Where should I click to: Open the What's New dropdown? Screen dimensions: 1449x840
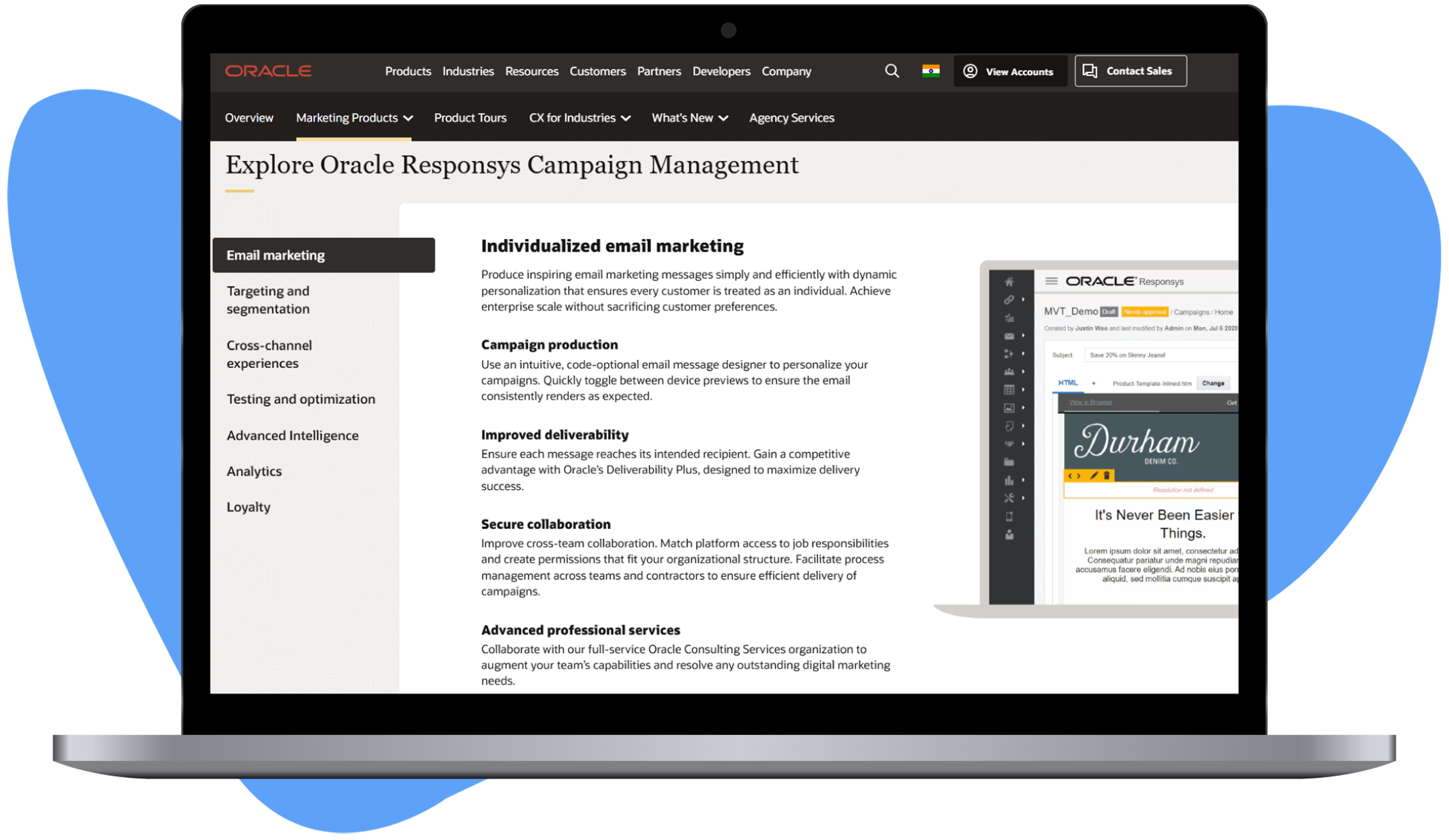(690, 118)
